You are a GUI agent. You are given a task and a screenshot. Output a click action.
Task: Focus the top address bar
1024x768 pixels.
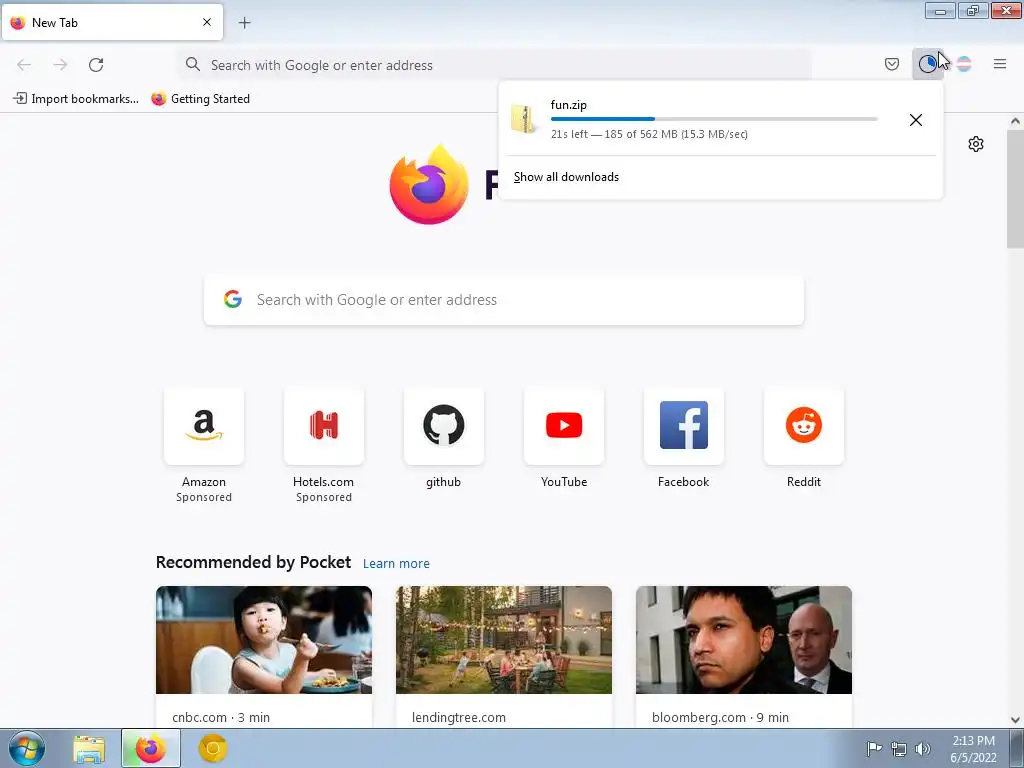(x=494, y=65)
